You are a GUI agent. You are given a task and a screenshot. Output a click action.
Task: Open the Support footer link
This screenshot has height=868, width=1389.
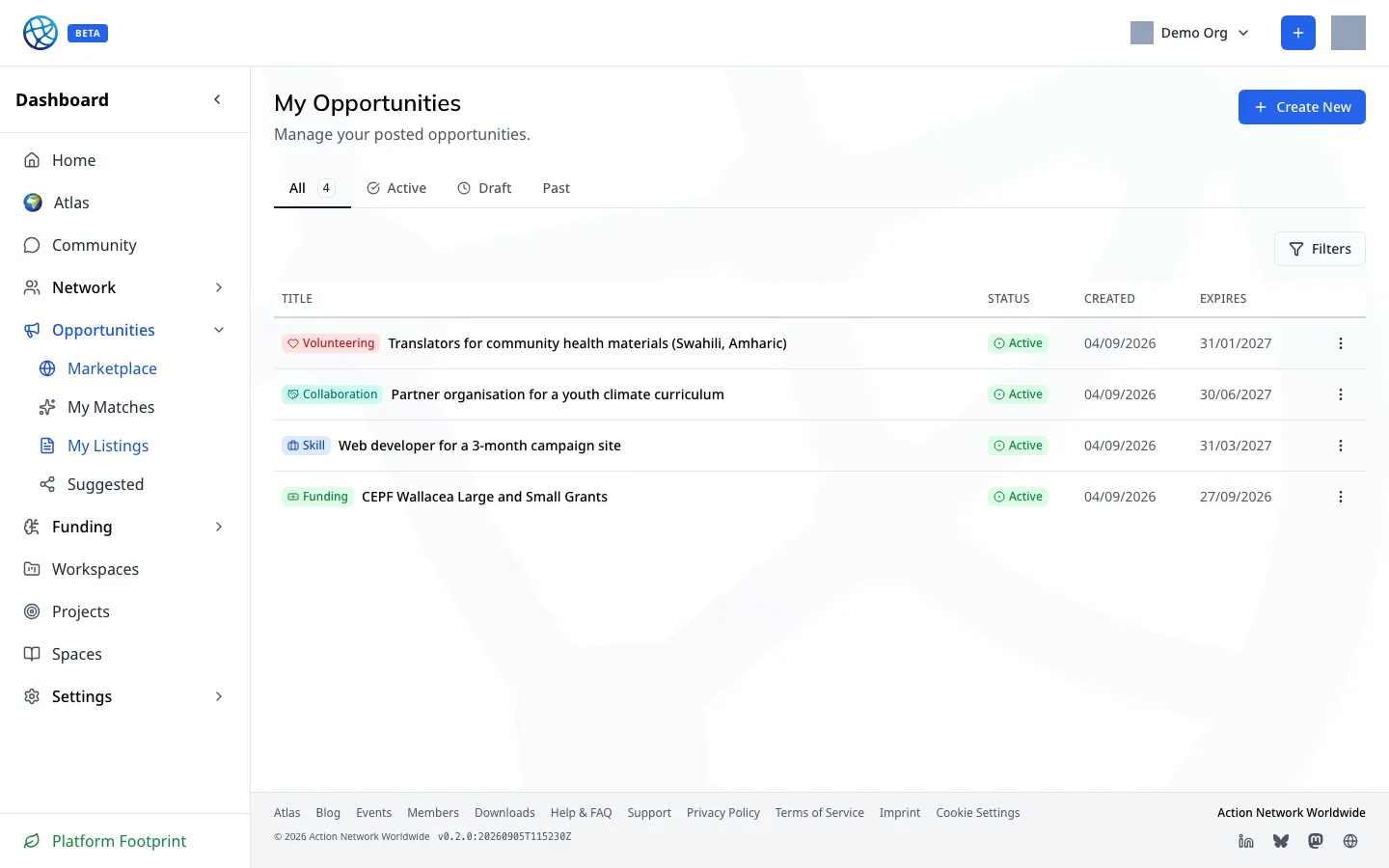click(x=649, y=813)
